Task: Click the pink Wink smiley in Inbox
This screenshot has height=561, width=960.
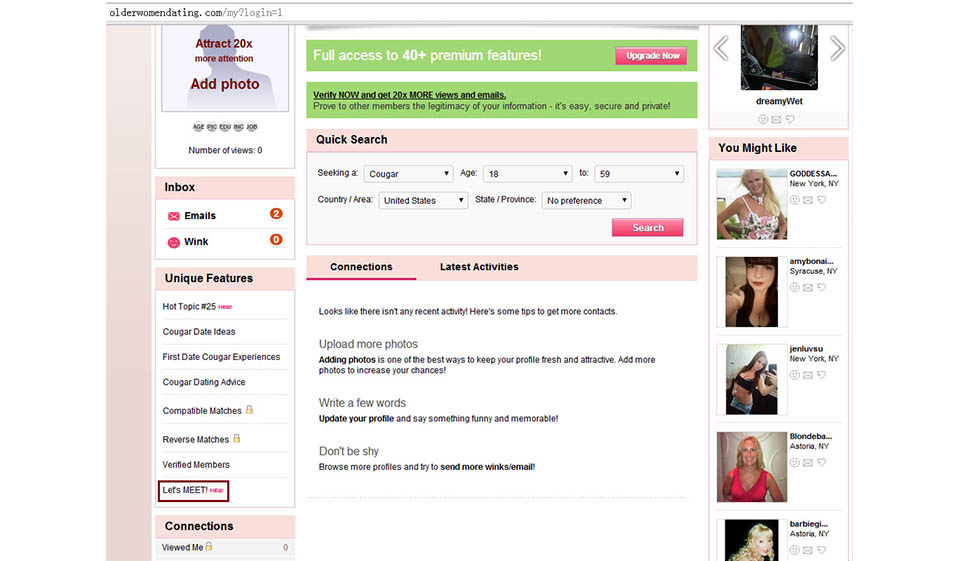Action: click(174, 242)
